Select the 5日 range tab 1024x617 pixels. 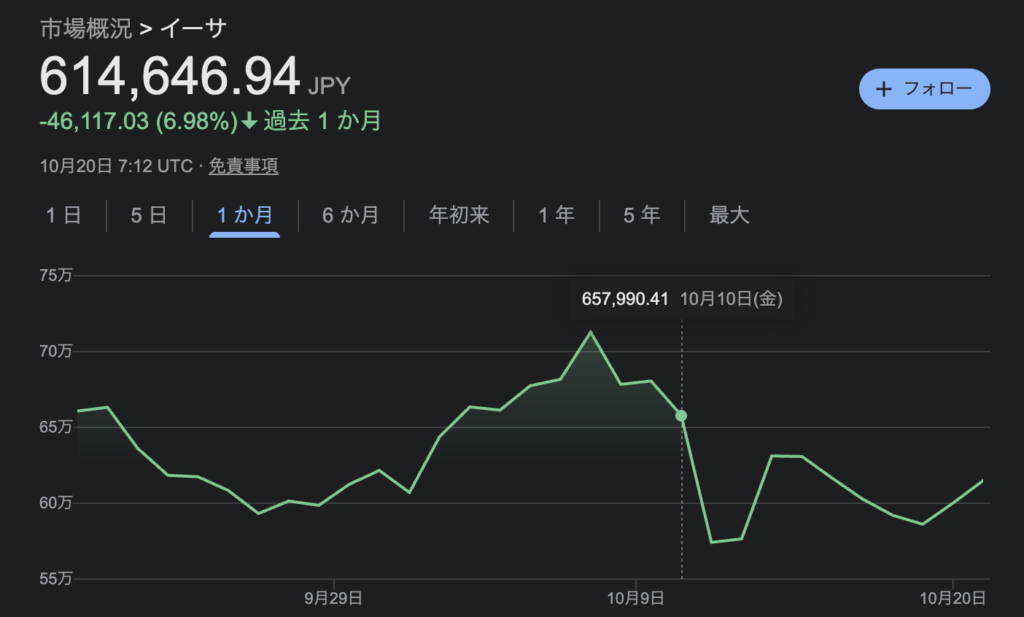(x=148, y=215)
